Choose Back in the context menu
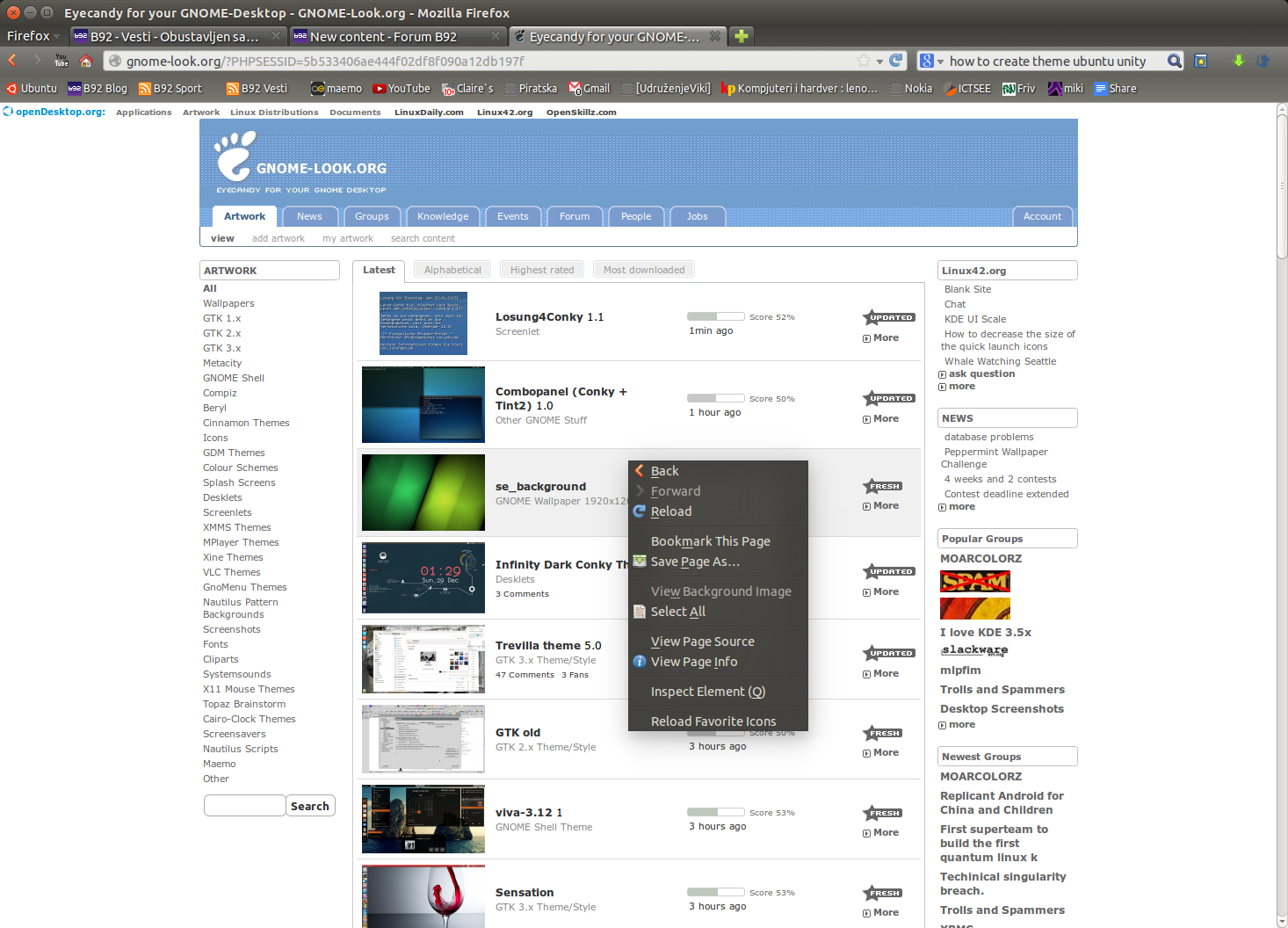 tap(718, 471)
